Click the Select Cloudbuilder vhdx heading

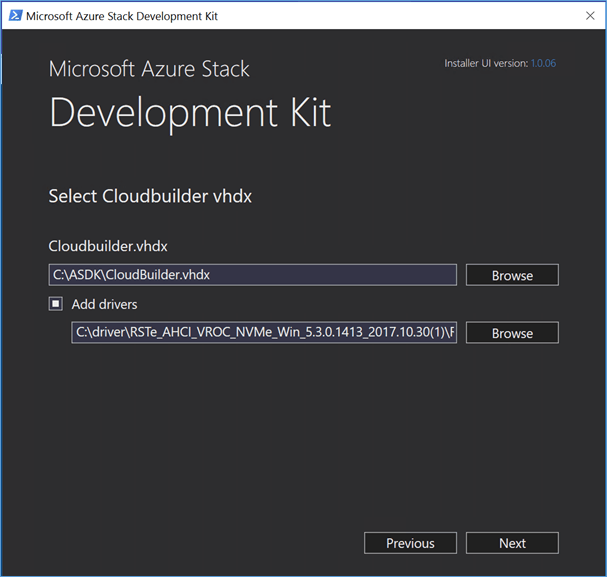pyautogui.click(x=150, y=196)
